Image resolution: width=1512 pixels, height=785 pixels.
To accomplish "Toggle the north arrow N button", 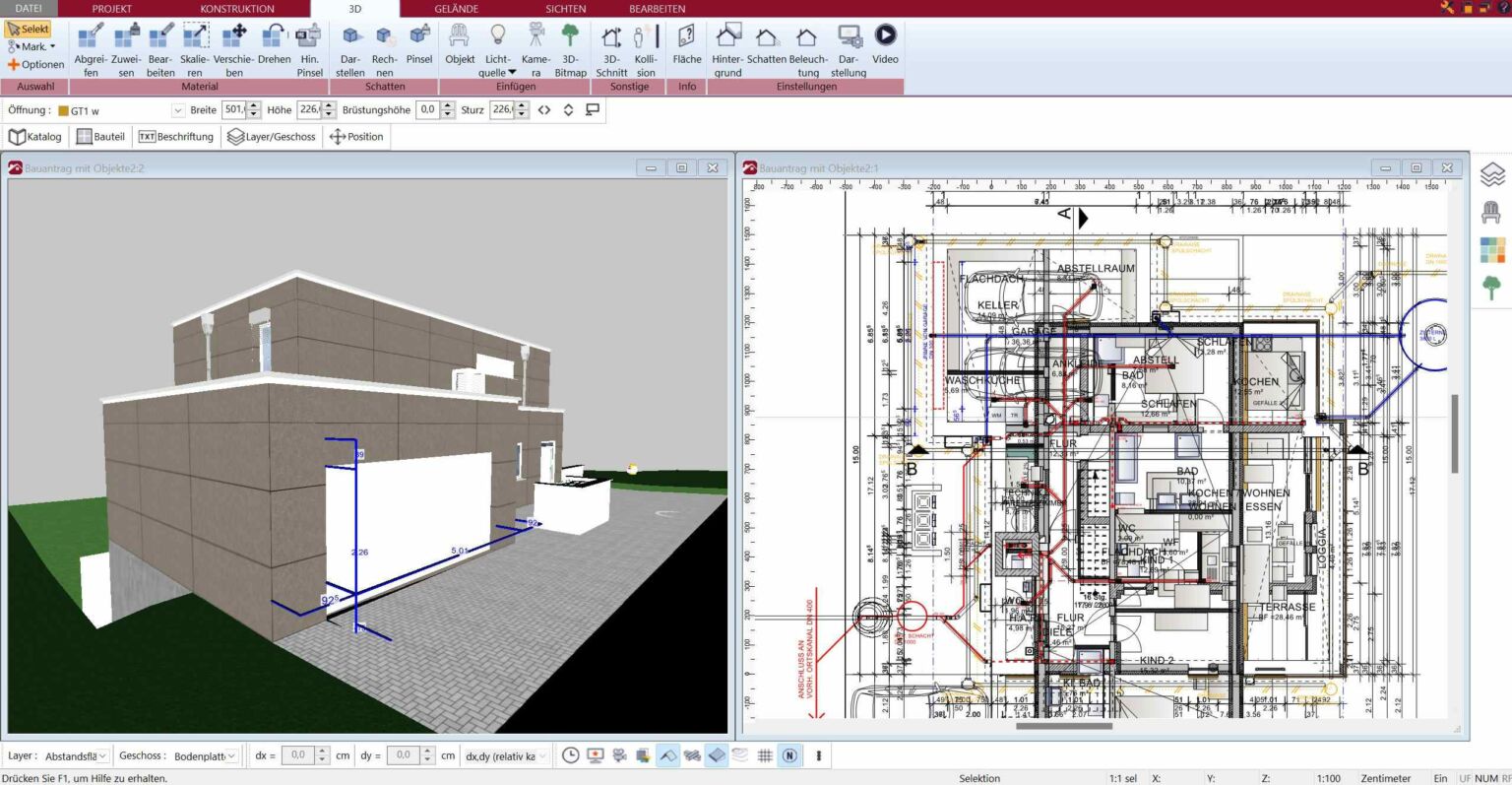I will pyautogui.click(x=789, y=755).
